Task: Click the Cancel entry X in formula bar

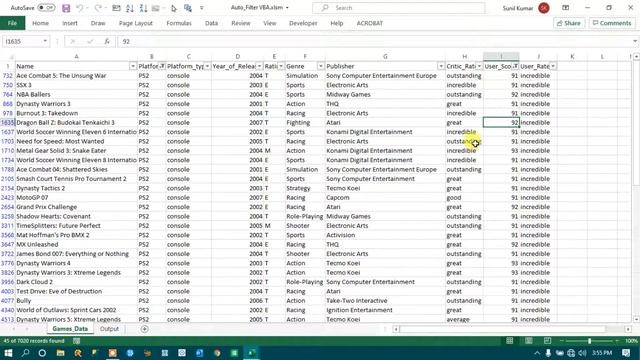Action: pos(73,41)
